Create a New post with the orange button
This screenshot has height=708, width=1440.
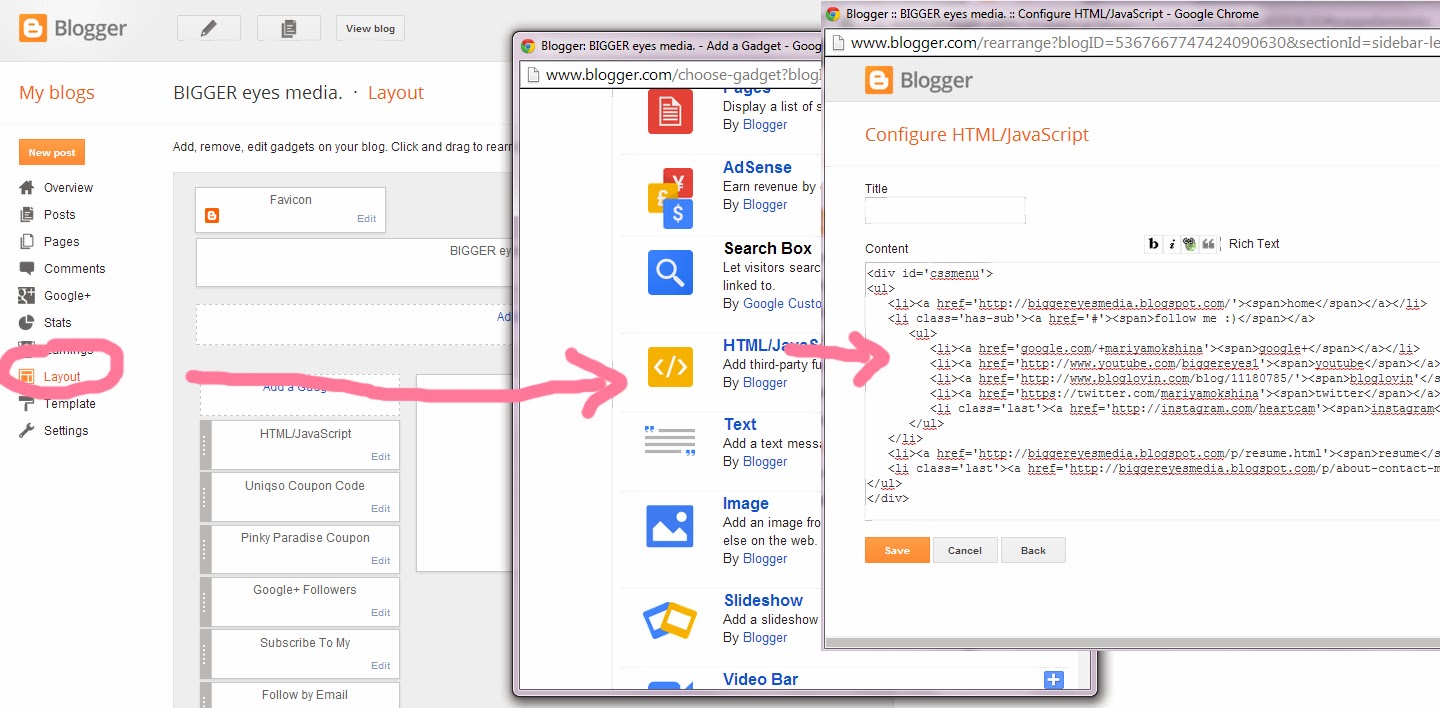coord(51,152)
